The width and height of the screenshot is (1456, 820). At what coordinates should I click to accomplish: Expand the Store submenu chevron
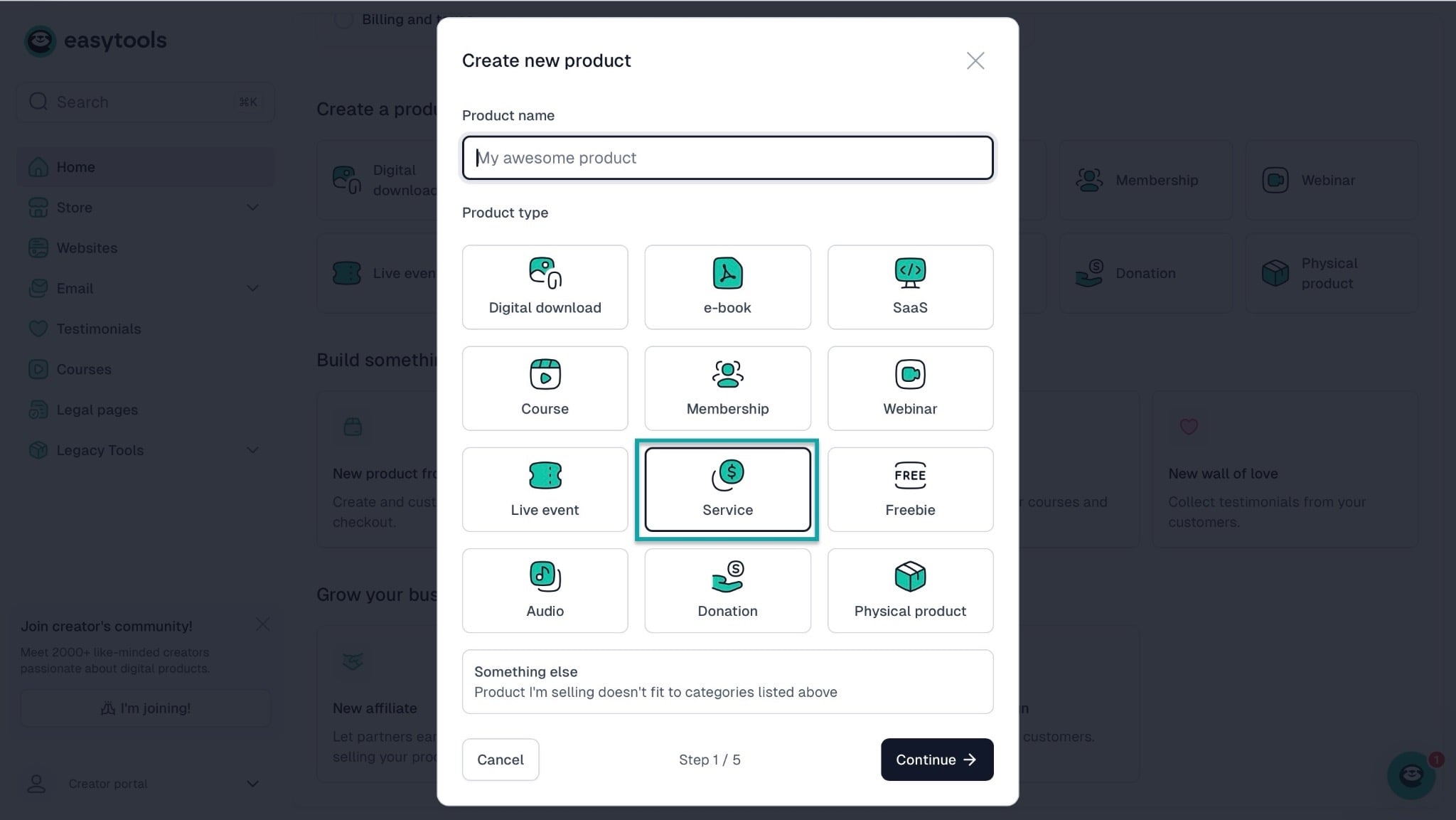[x=252, y=208]
